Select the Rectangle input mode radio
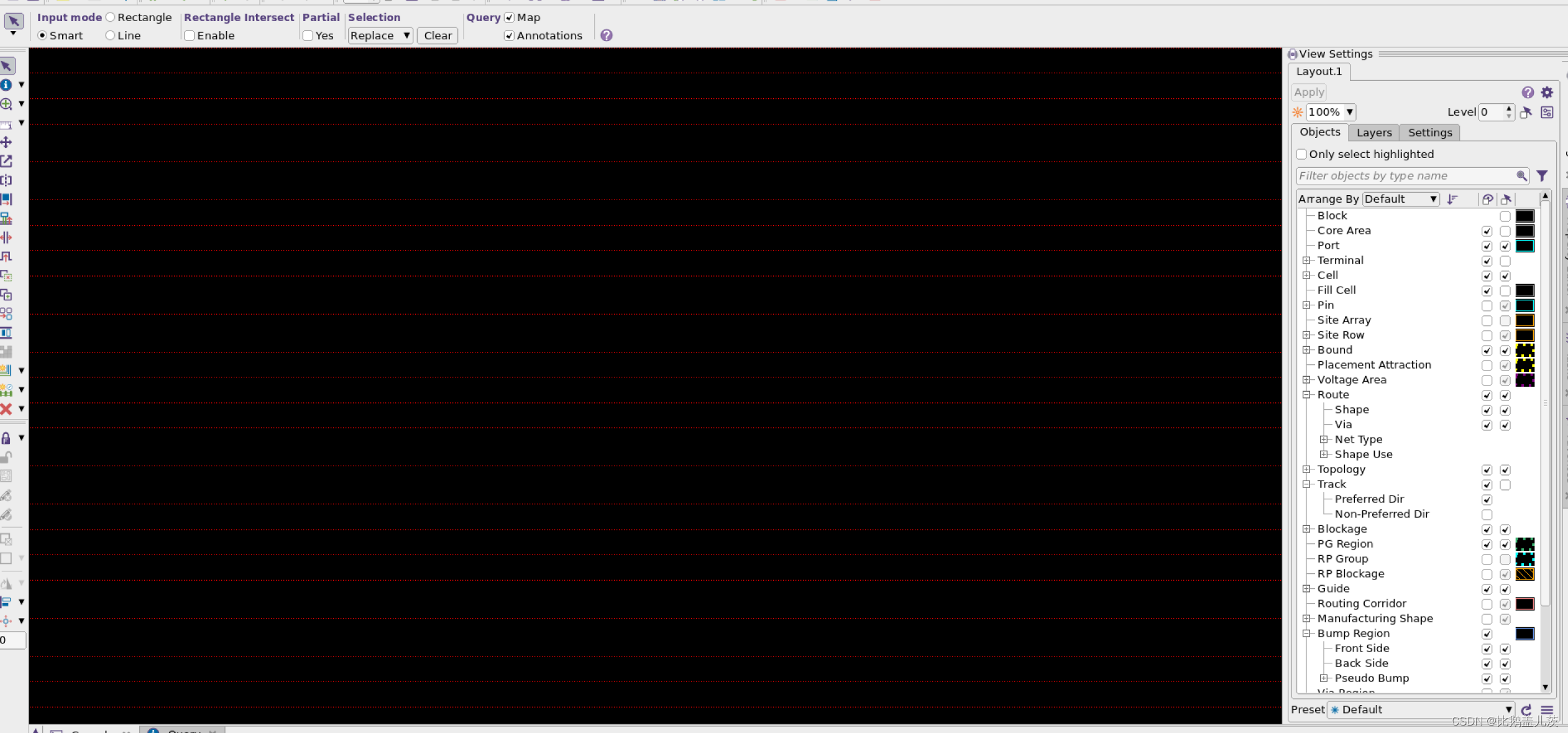 tap(111, 17)
